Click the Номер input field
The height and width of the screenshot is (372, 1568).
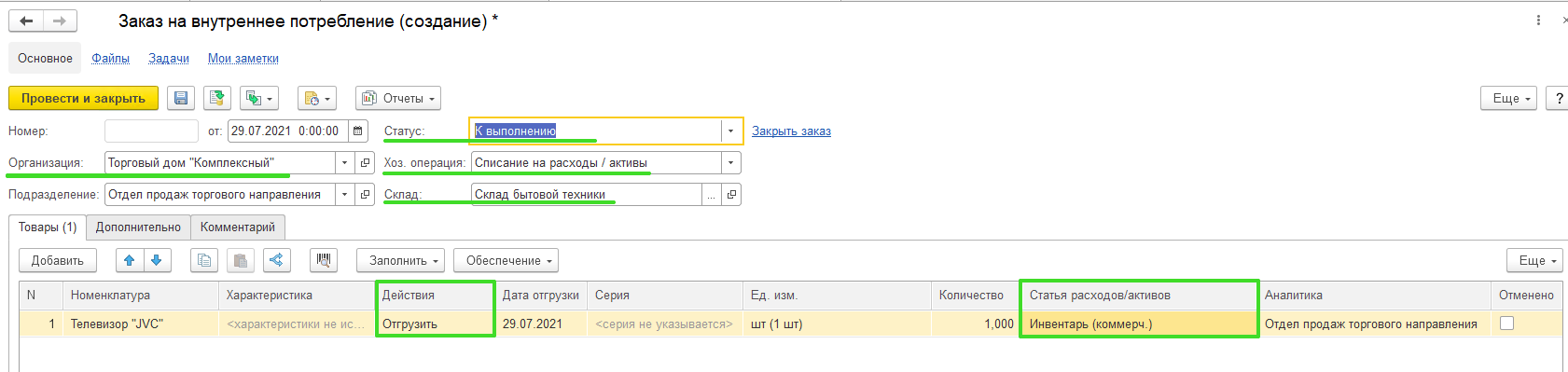[151, 131]
